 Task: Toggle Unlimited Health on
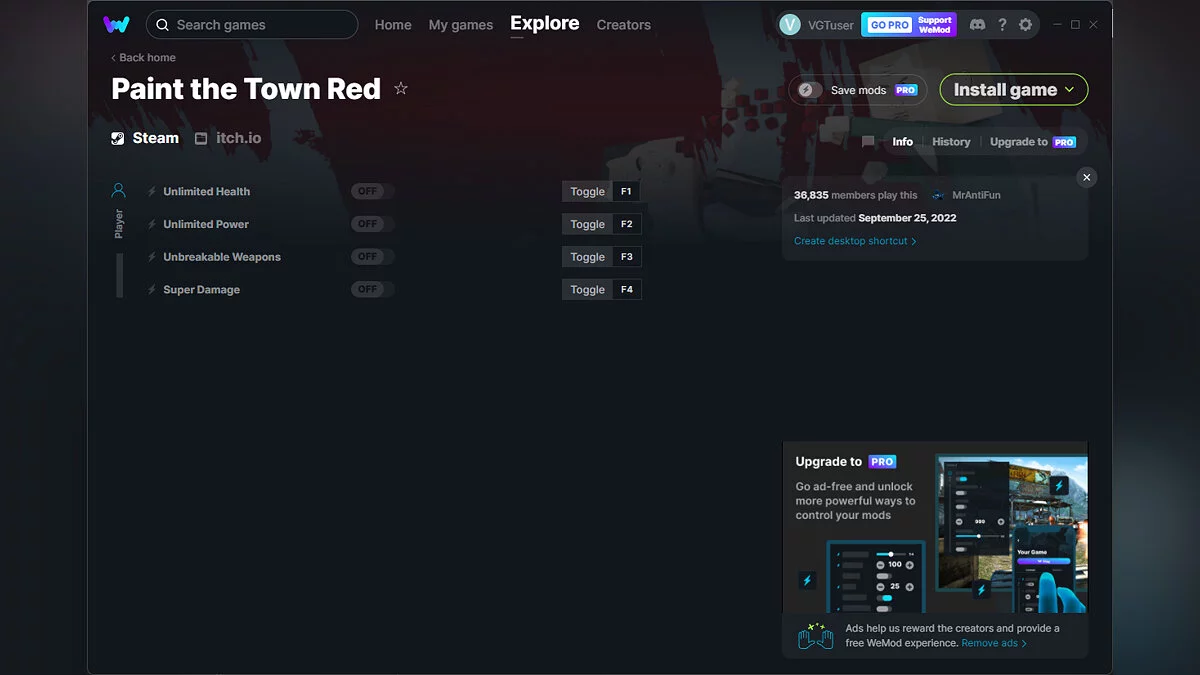(x=372, y=192)
